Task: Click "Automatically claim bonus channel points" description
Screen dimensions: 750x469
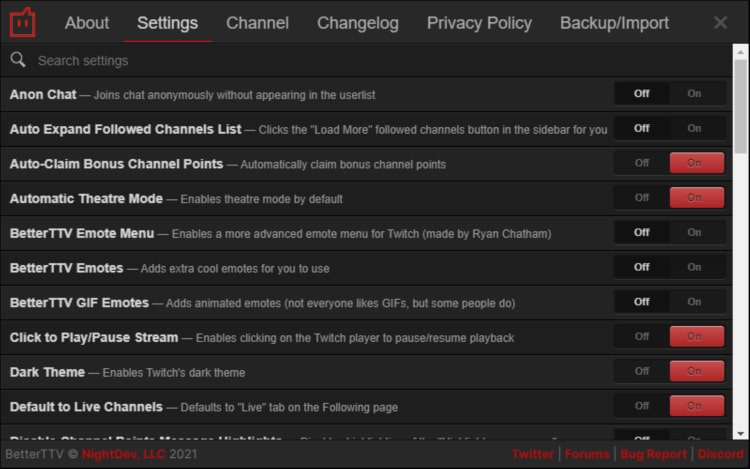Action: 343,164
